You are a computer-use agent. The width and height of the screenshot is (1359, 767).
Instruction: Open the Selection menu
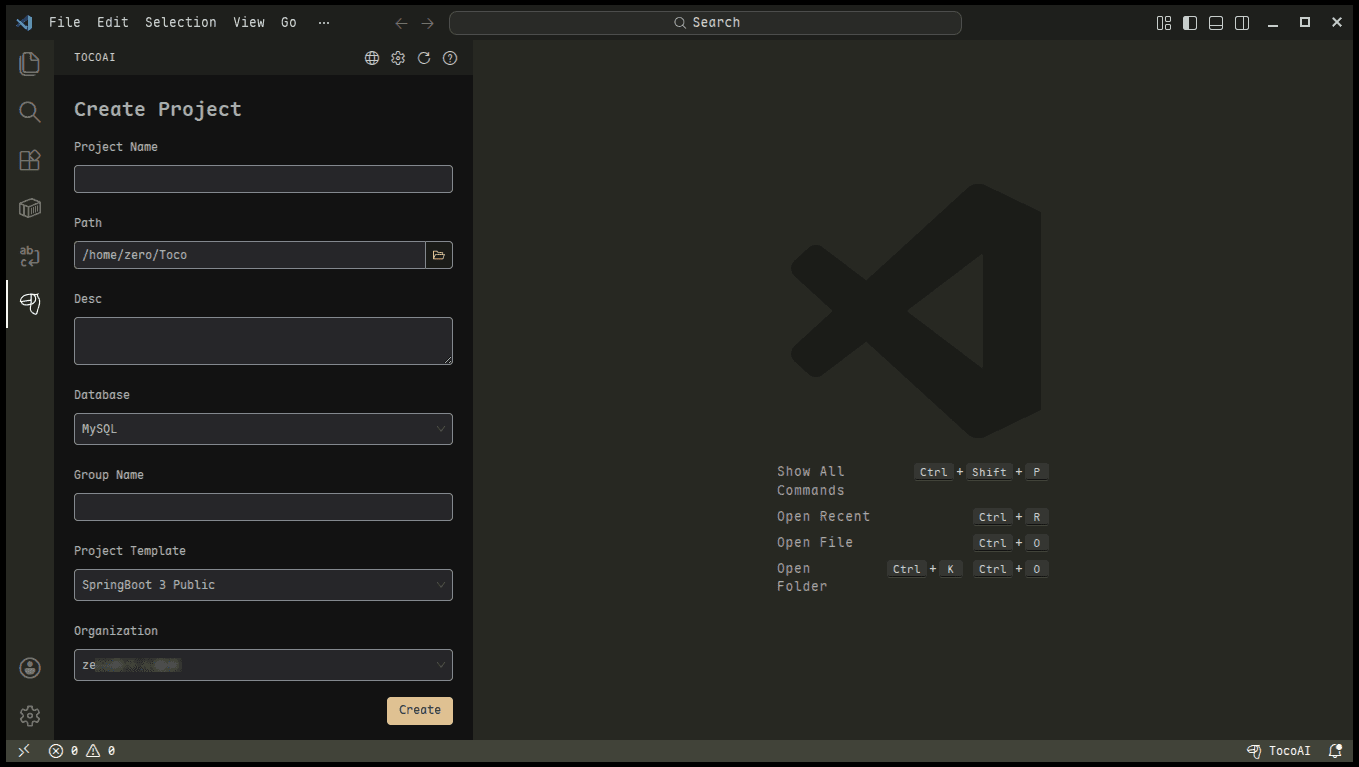[180, 22]
